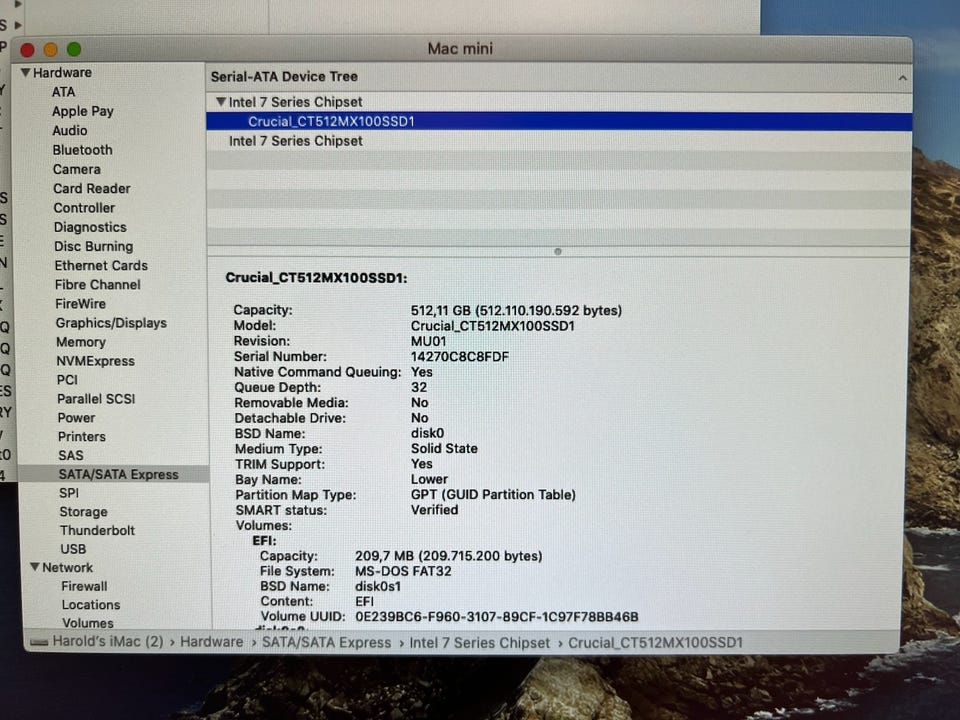
Task: View Thunderbolt device info
Action: tap(97, 530)
